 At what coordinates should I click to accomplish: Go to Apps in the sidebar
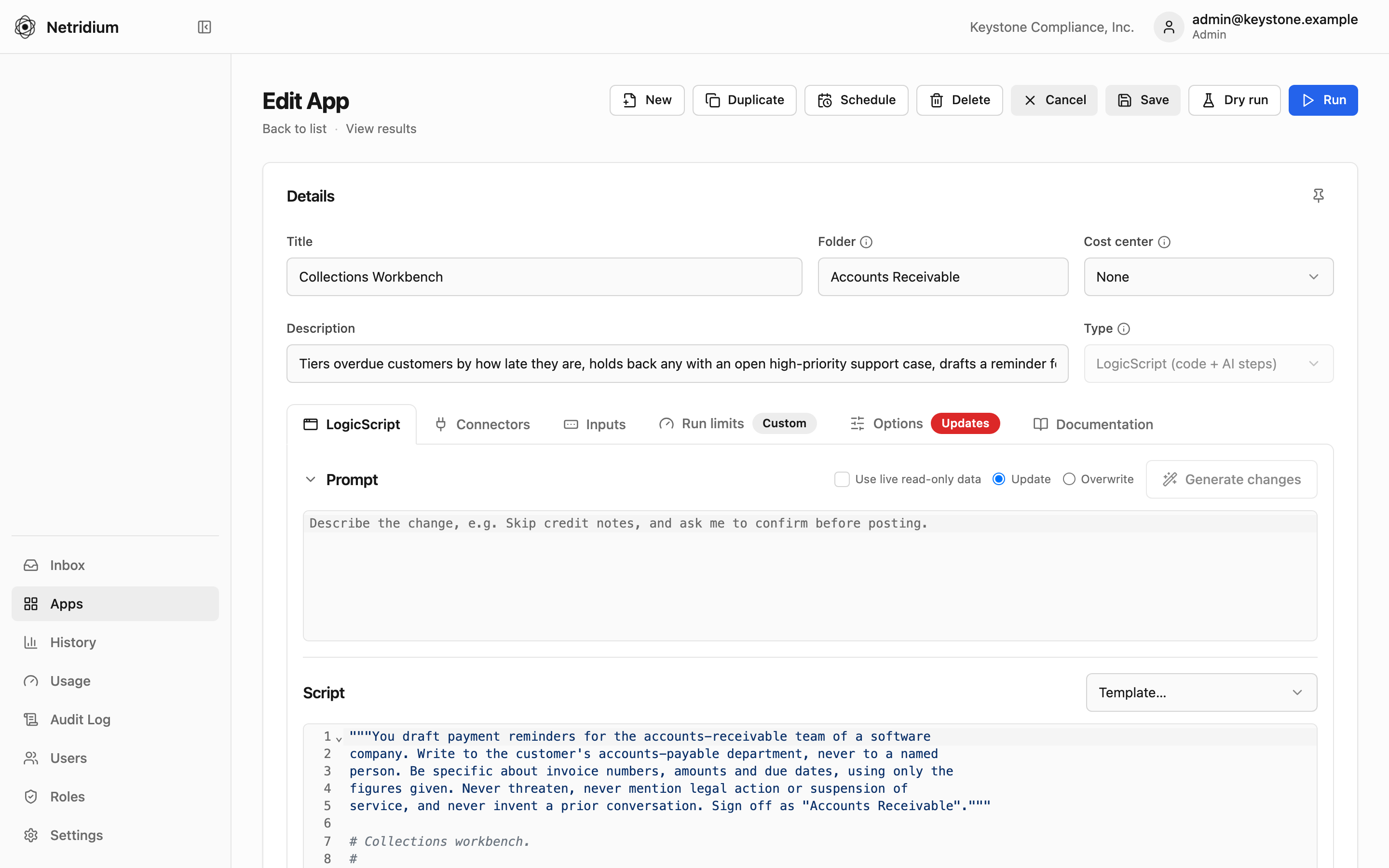coord(115,603)
